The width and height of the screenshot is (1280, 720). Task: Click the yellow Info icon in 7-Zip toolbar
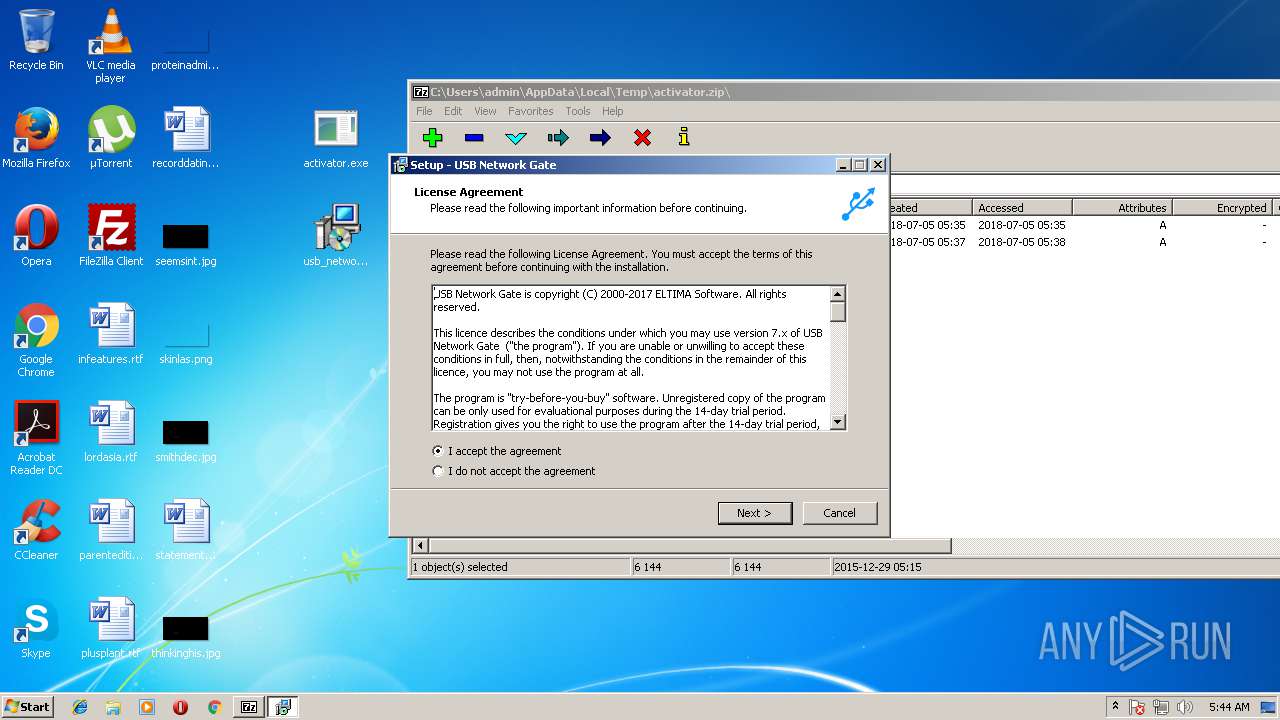(x=684, y=137)
